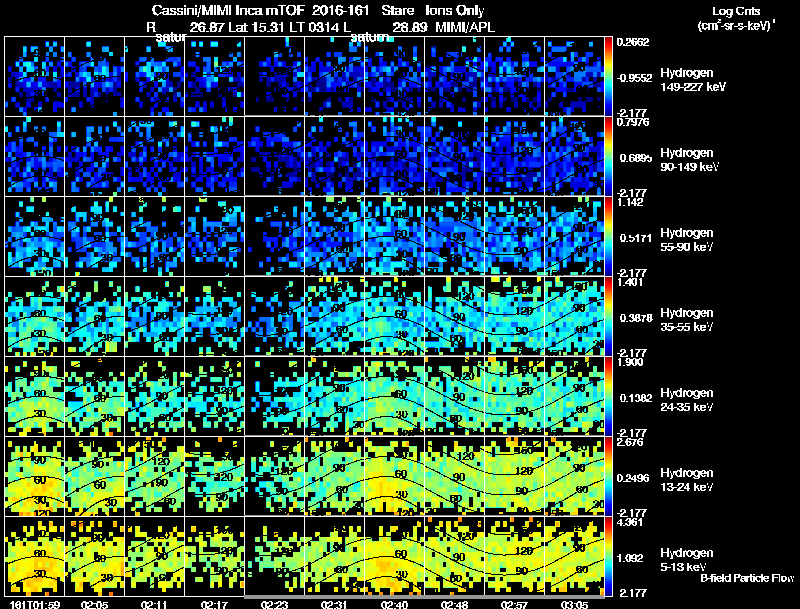800x609 pixels.
Task: Click the 03:05 time label
Action: pyautogui.click(x=574, y=605)
